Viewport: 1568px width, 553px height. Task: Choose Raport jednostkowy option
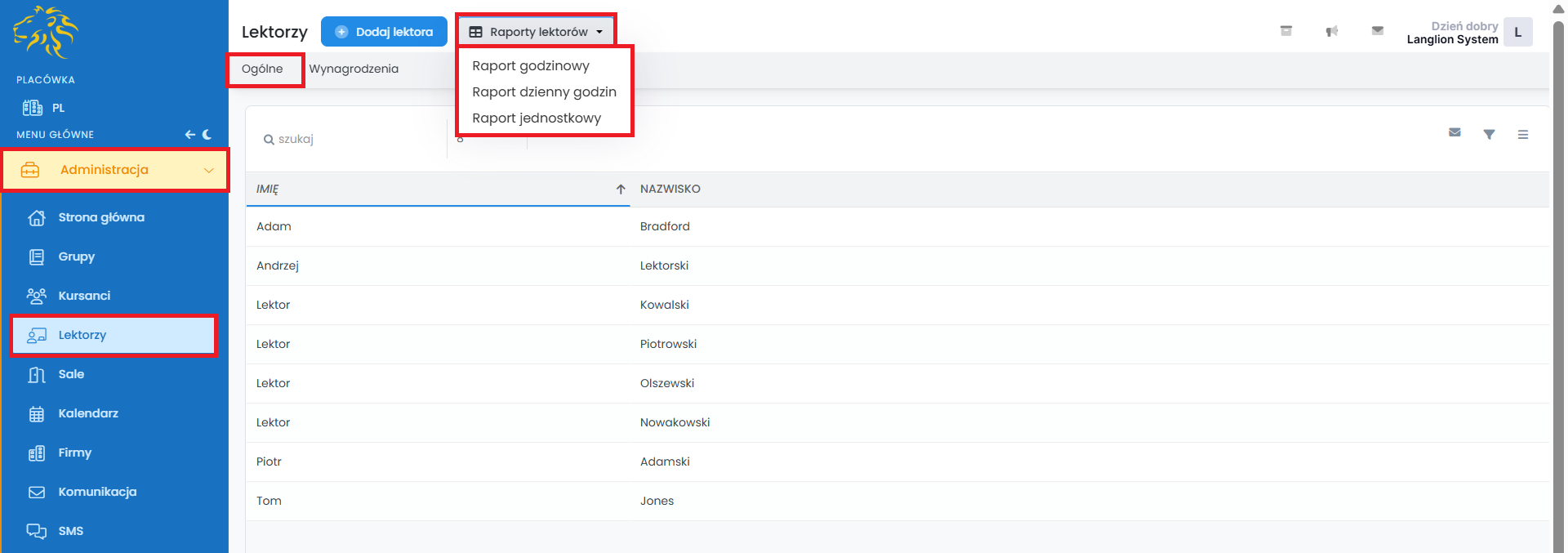tap(536, 118)
